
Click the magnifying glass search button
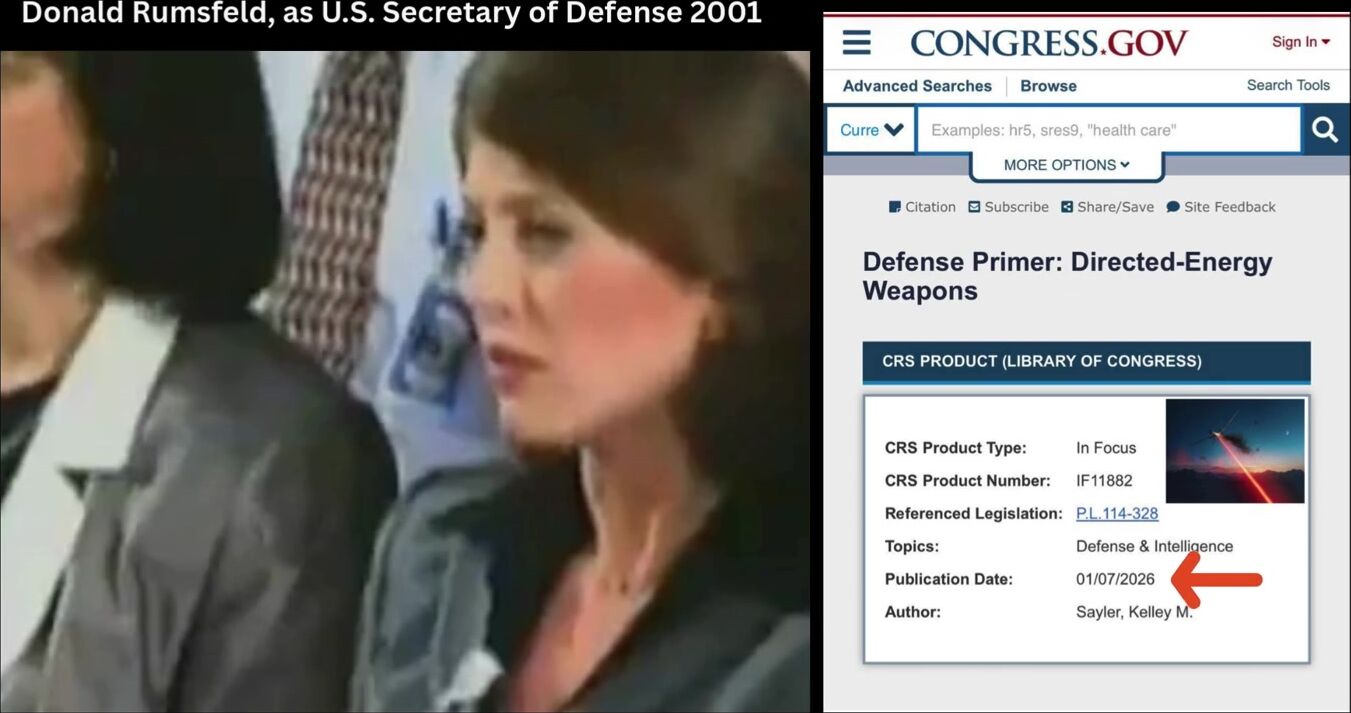[x=1325, y=130]
